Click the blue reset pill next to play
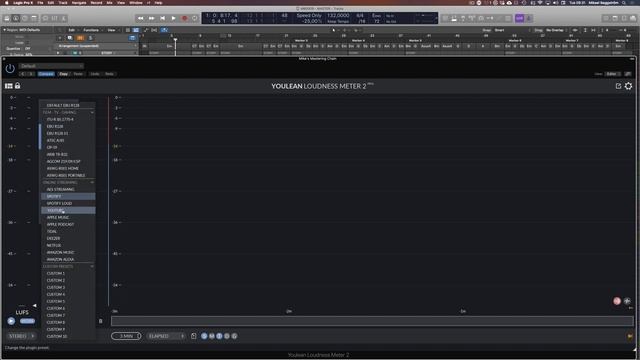Image resolution: width=640 pixels, height=360 pixels. coord(27,321)
